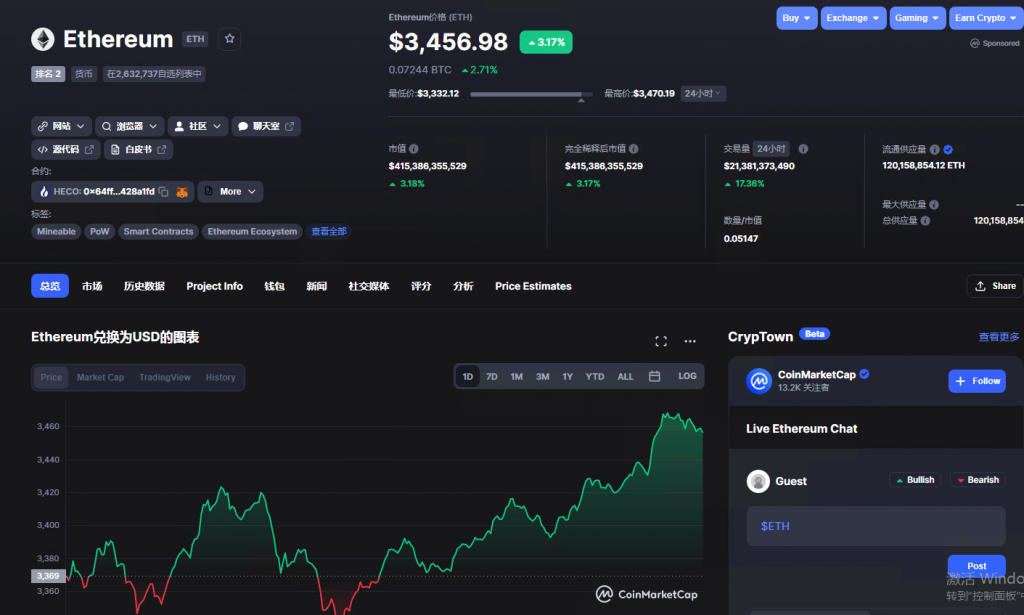
Task: Select the 7D time range
Action: [492, 376]
